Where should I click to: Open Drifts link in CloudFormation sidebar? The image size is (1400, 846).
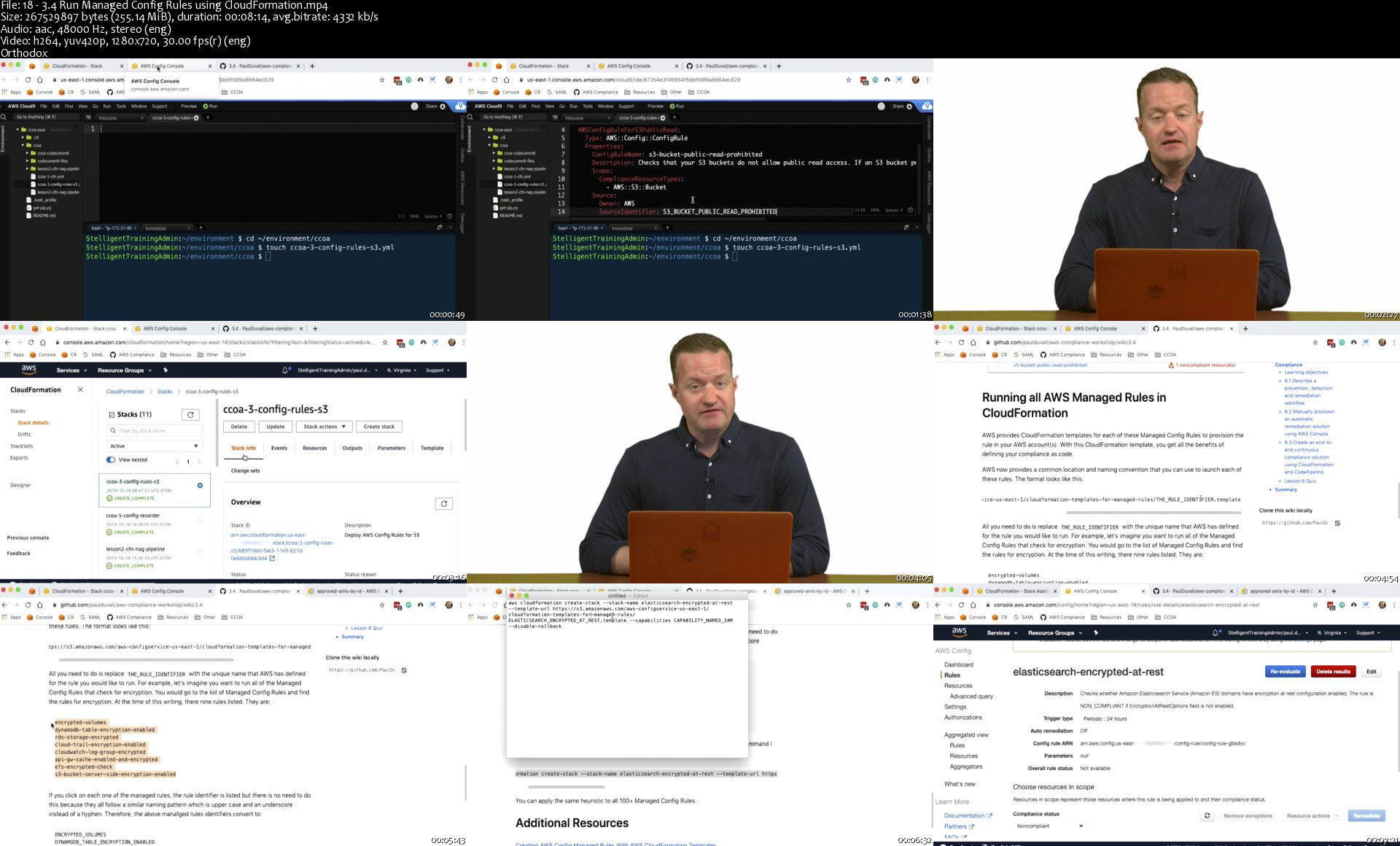(24, 435)
